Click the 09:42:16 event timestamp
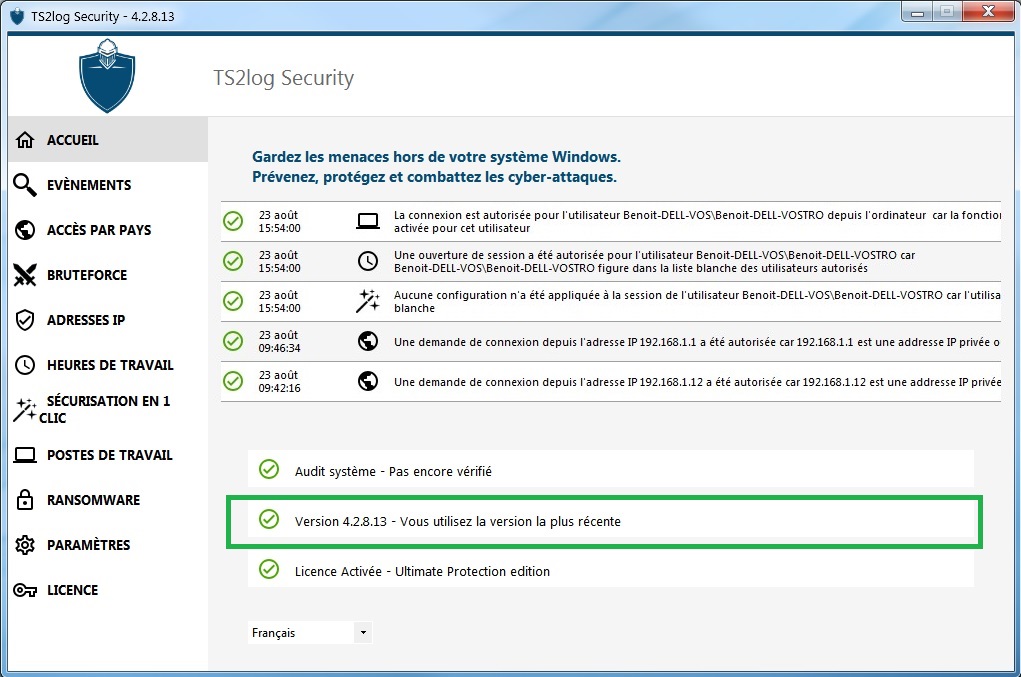1021x677 pixels. (x=279, y=381)
